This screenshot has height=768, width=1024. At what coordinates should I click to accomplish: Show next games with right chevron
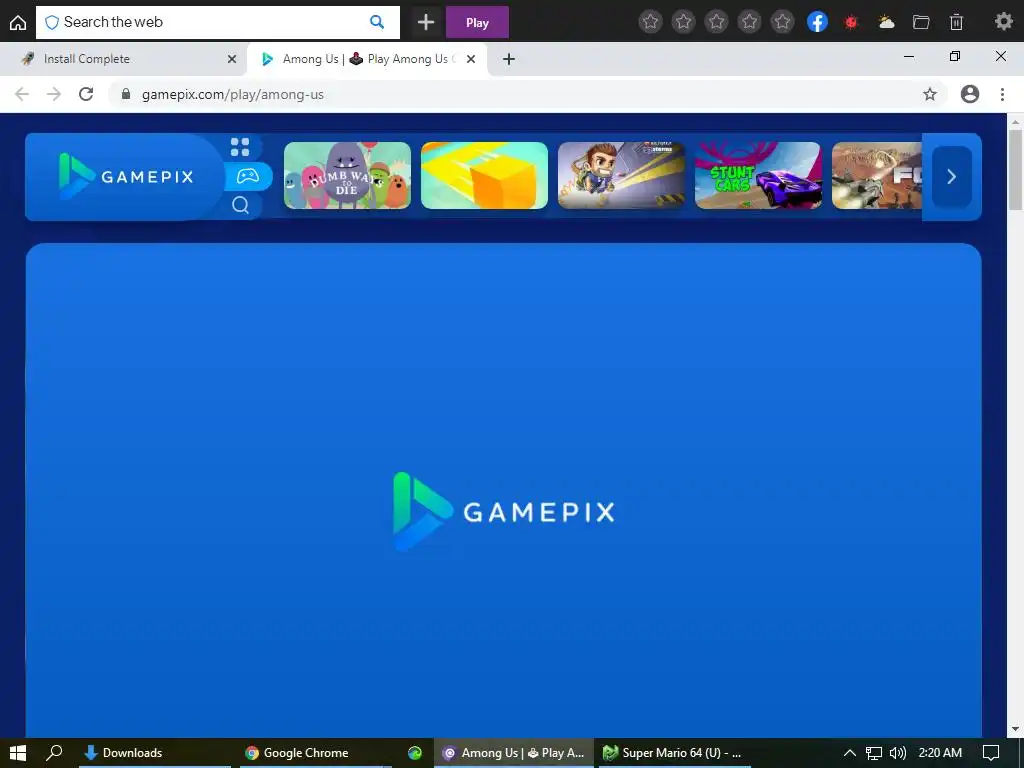pyautogui.click(x=952, y=176)
